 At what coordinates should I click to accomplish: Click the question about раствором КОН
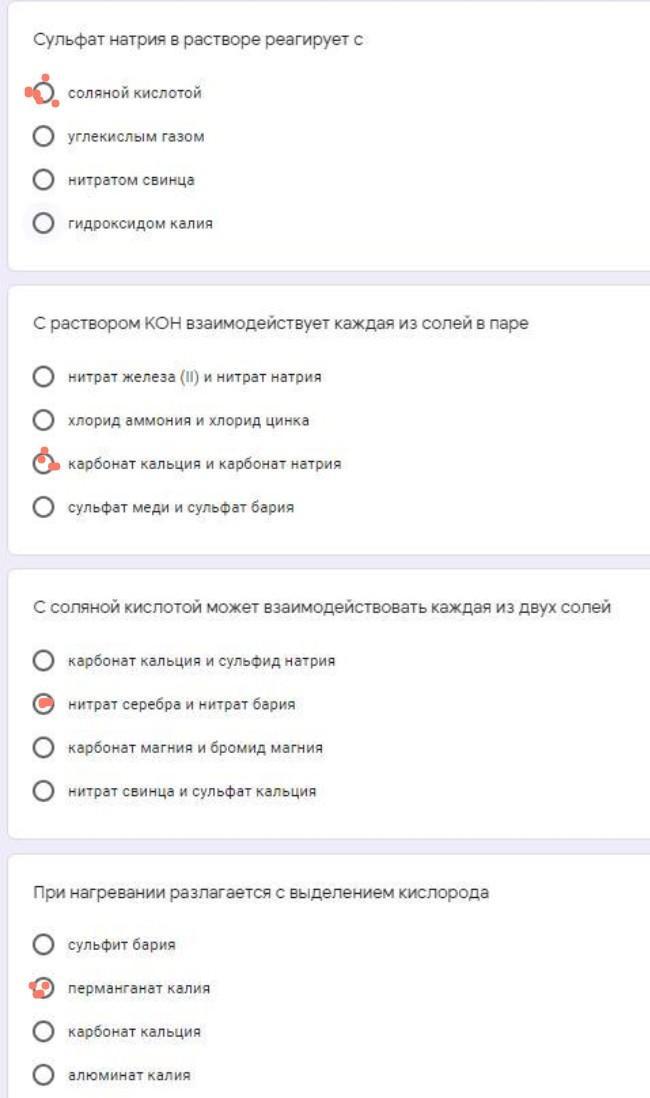click(x=281, y=325)
